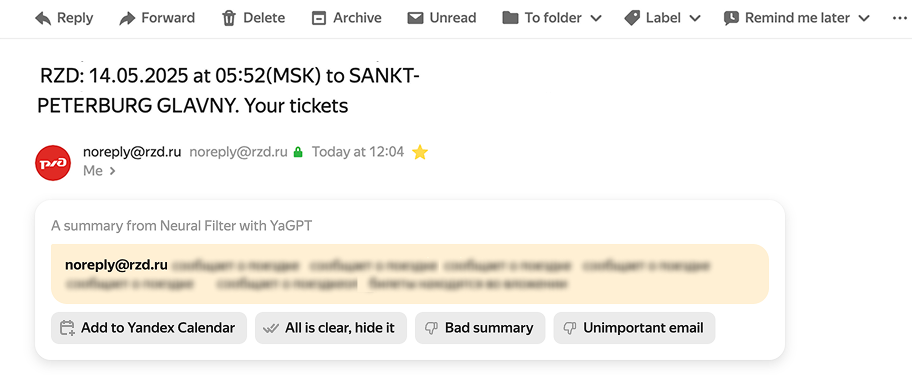Flag message as Unimportant email
912x375 pixels.
tap(634, 328)
